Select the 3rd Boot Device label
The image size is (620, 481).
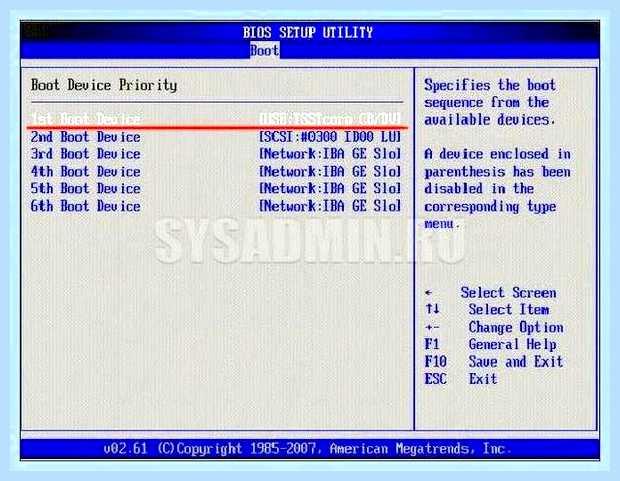pos(85,154)
